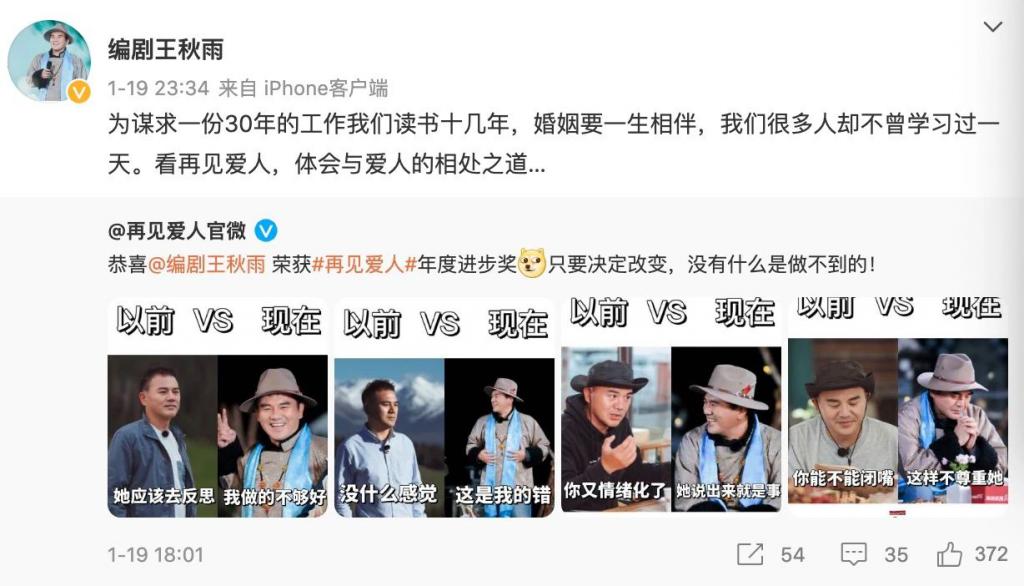Open the post options chevron menu

pyautogui.click(x=993, y=27)
